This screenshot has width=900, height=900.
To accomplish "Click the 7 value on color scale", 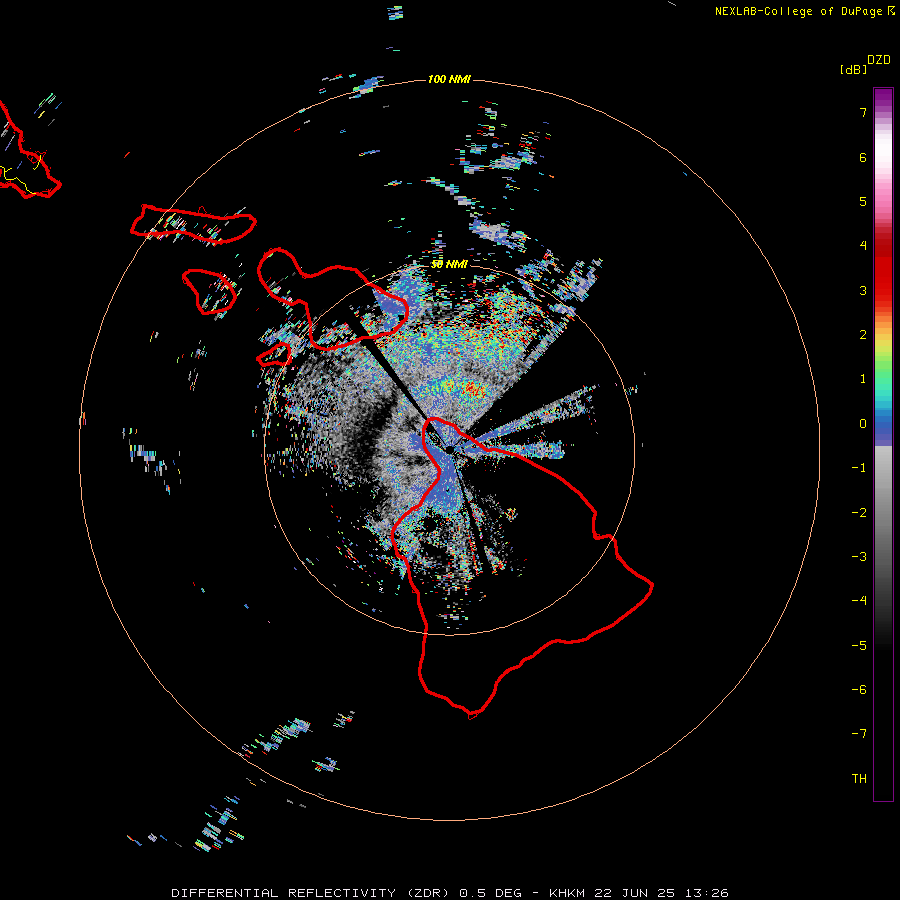I will click(x=863, y=112).
